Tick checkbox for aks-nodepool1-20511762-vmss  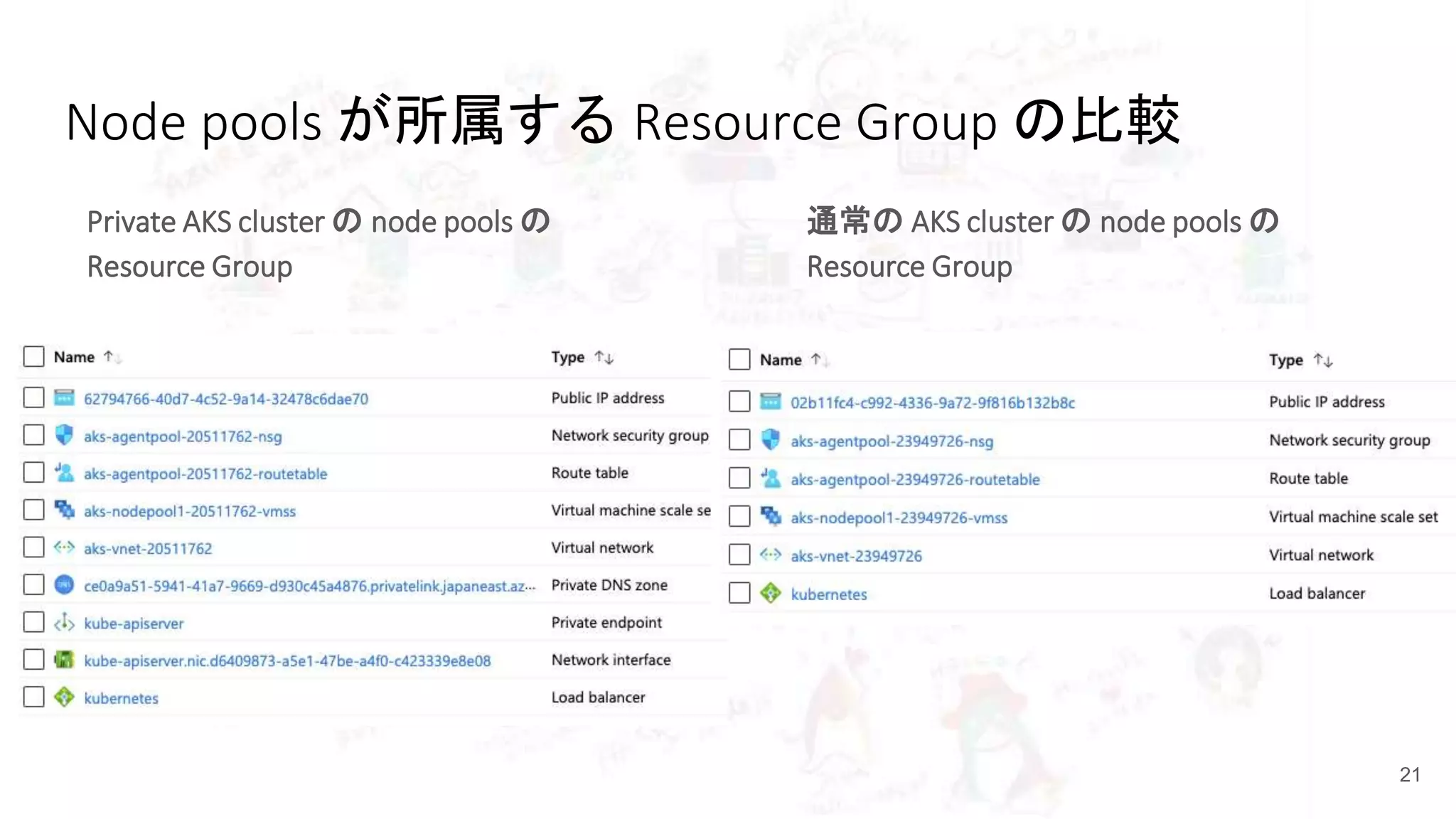33,509
